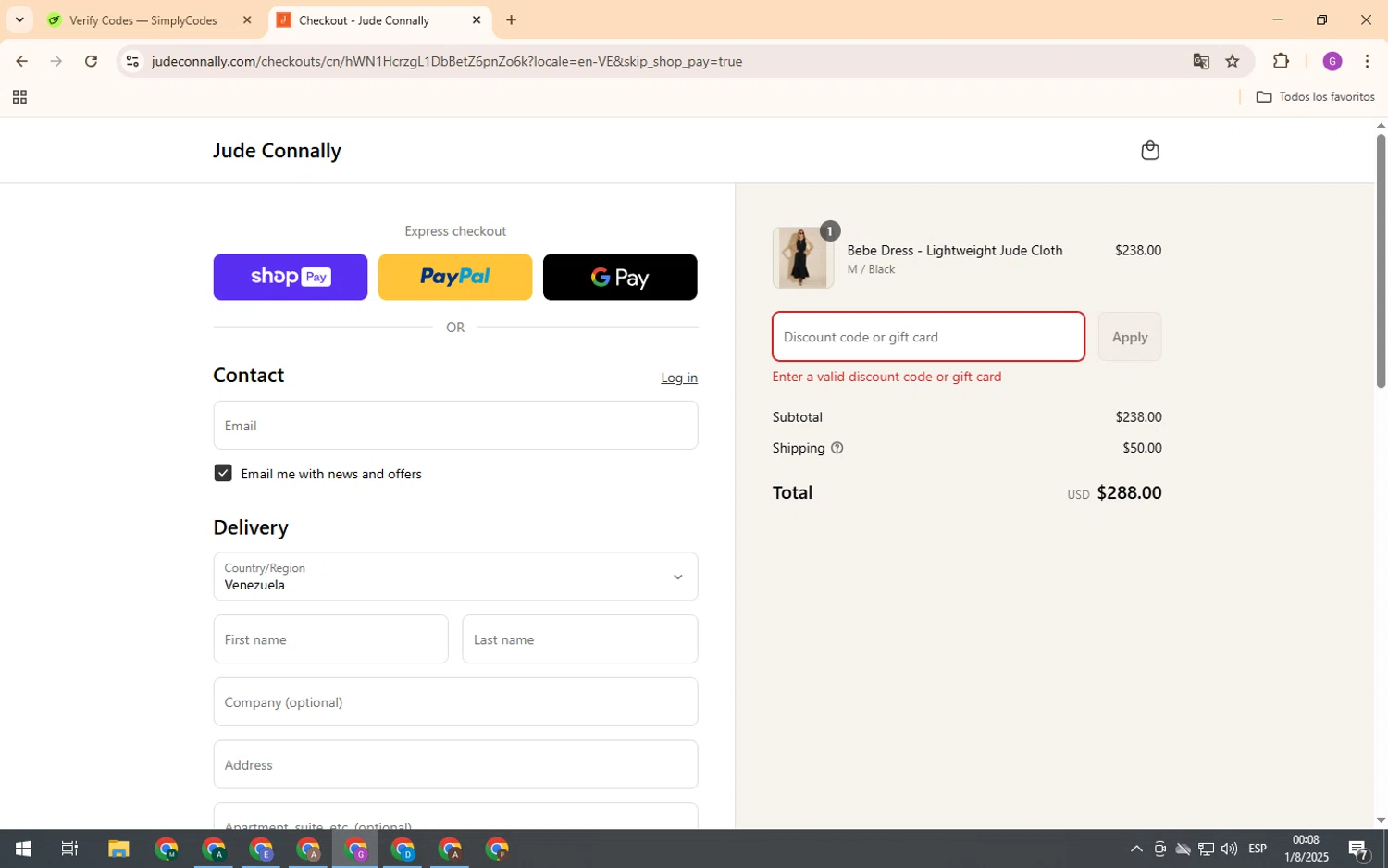Click the Jude Connally store name

tap(277, 150)
